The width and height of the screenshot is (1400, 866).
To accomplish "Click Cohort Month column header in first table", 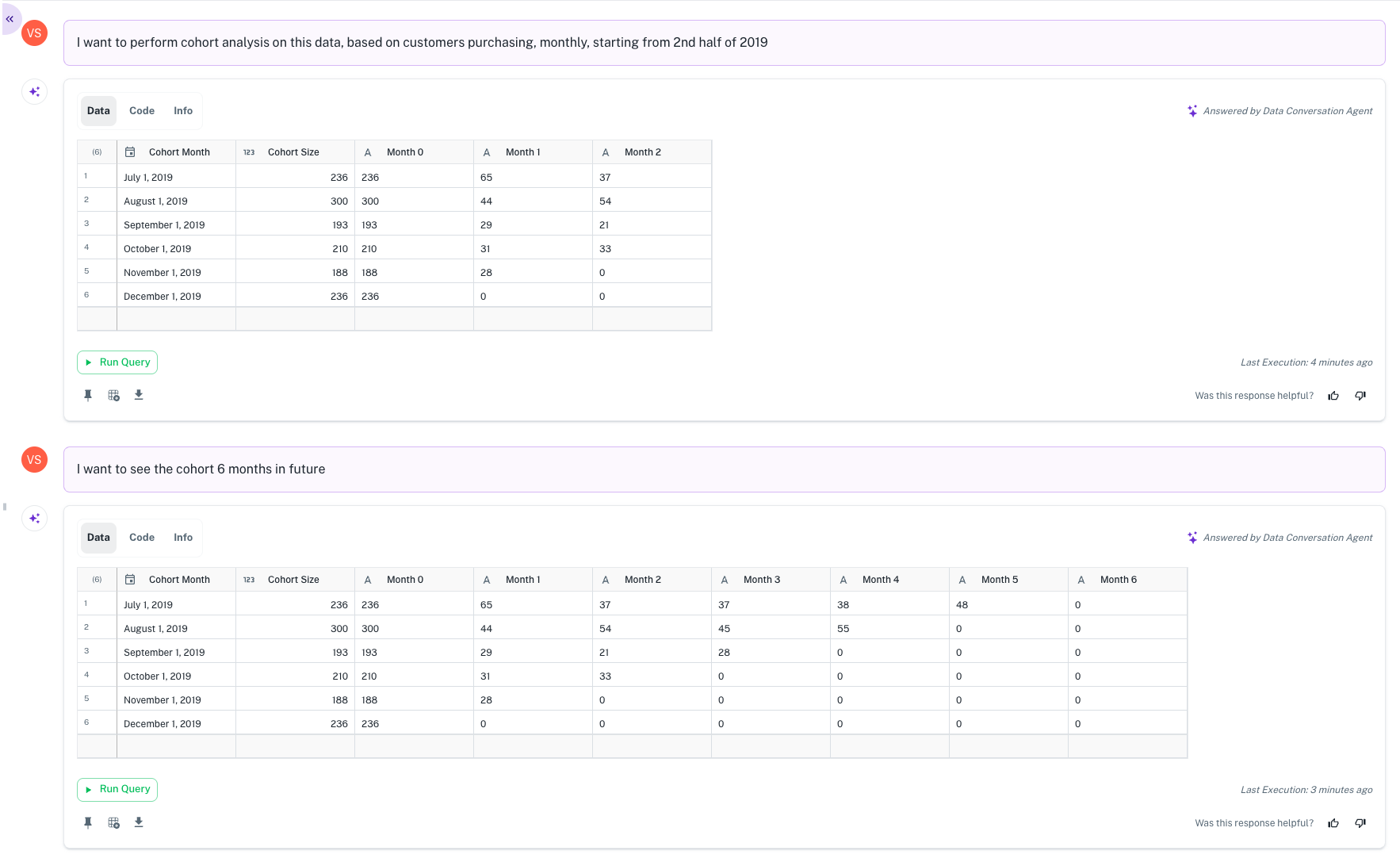I will point(179,152).
